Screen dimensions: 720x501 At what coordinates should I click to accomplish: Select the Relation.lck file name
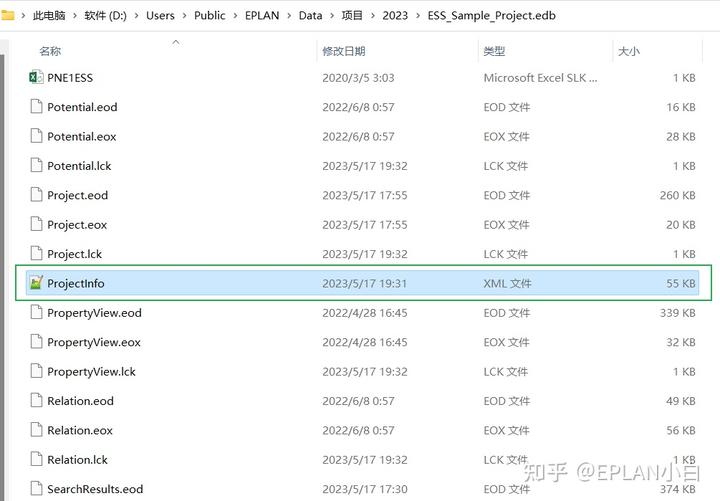(77, 460)
